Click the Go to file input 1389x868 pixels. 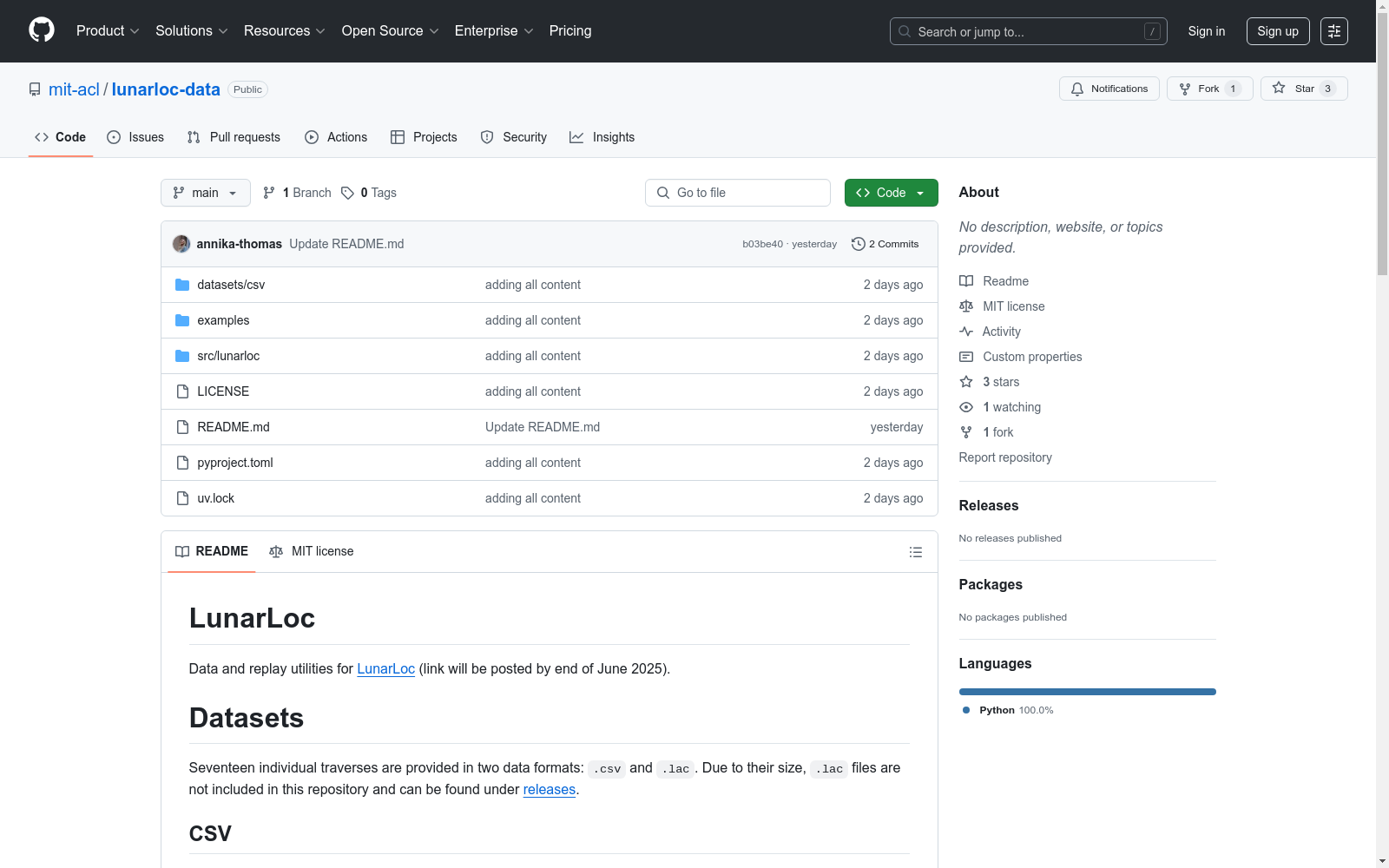click(x=738, y=193)
